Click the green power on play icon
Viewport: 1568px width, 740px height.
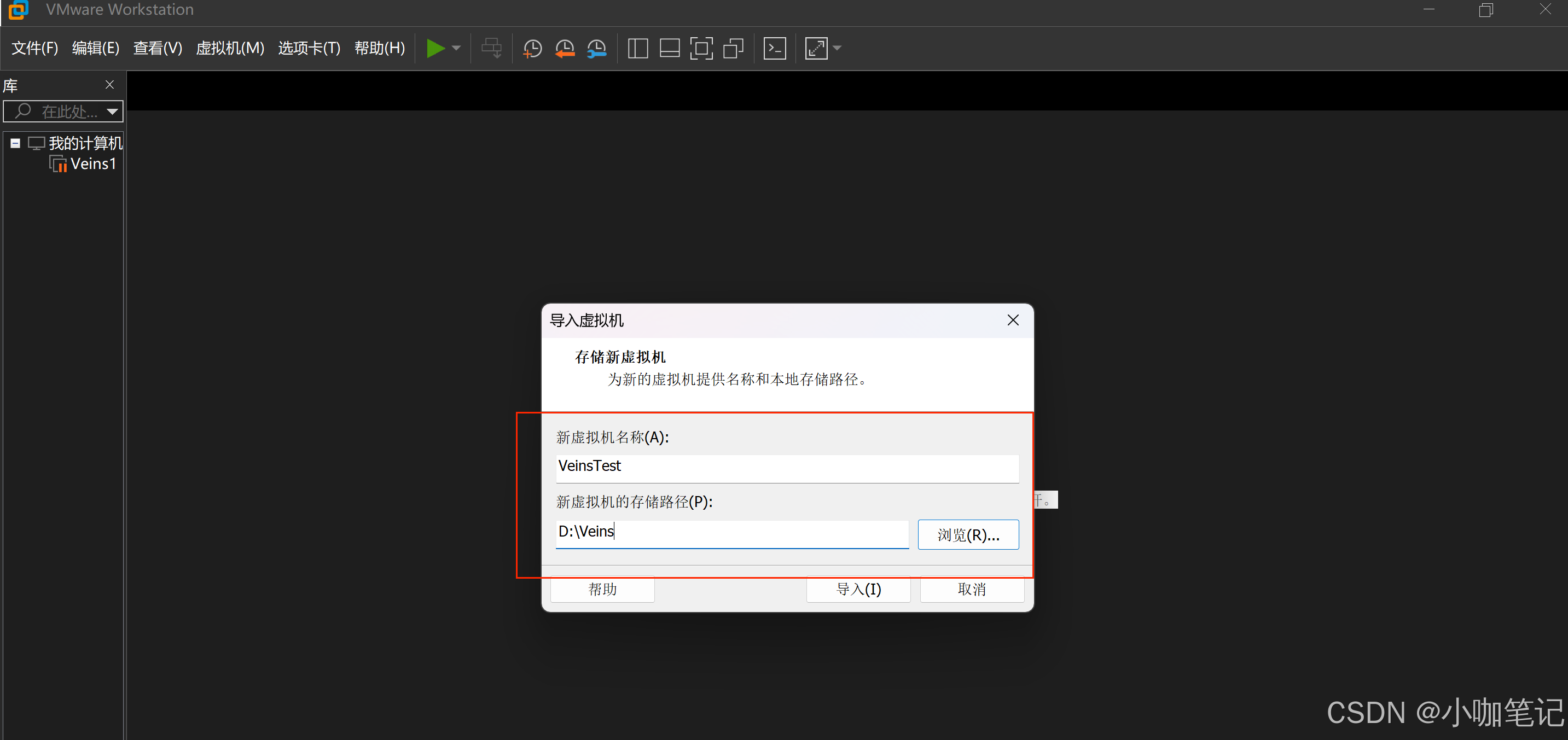pyautogui.click(x=434, y=48)
